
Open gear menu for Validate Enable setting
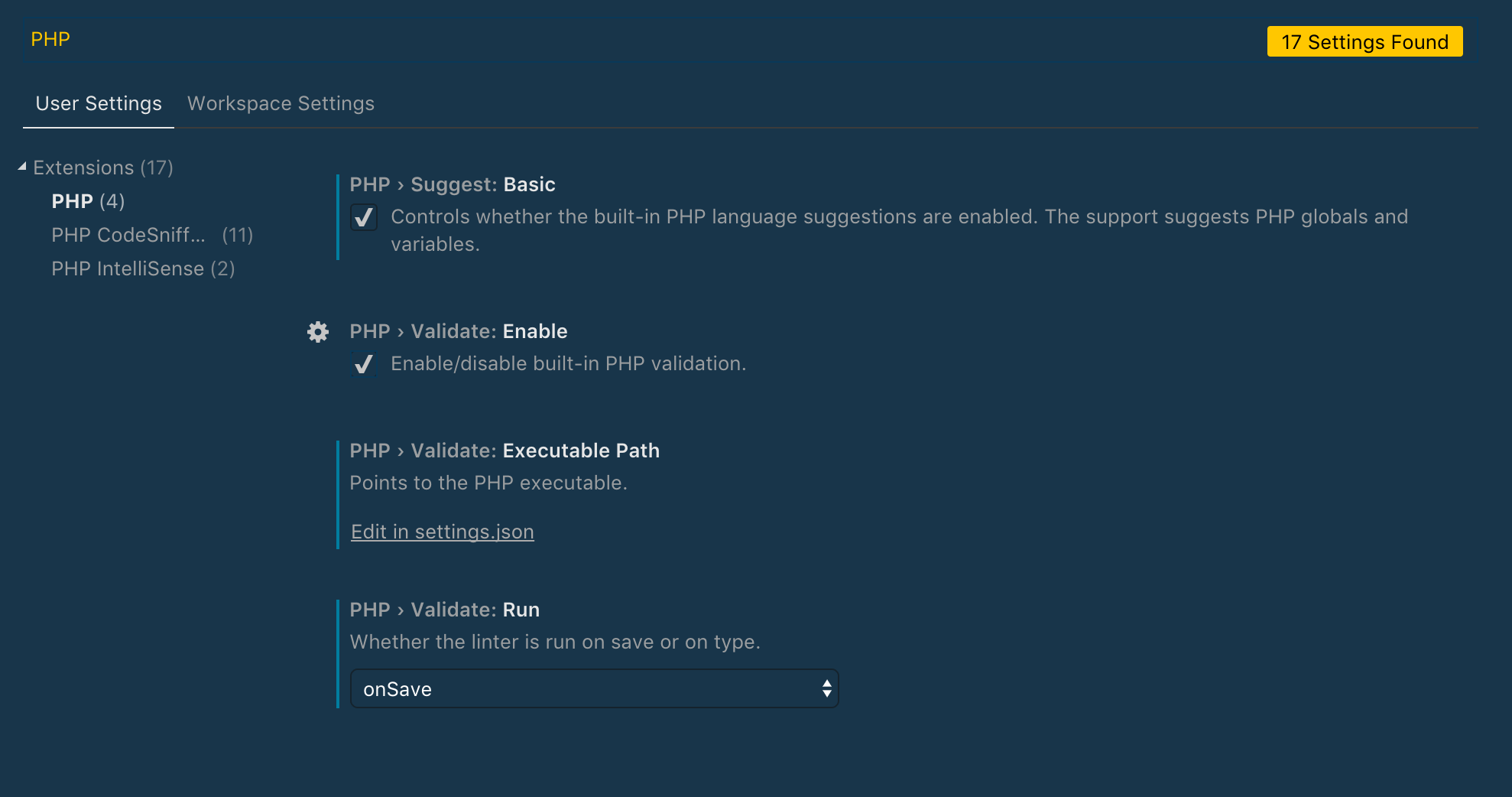(x=318, y=332)
